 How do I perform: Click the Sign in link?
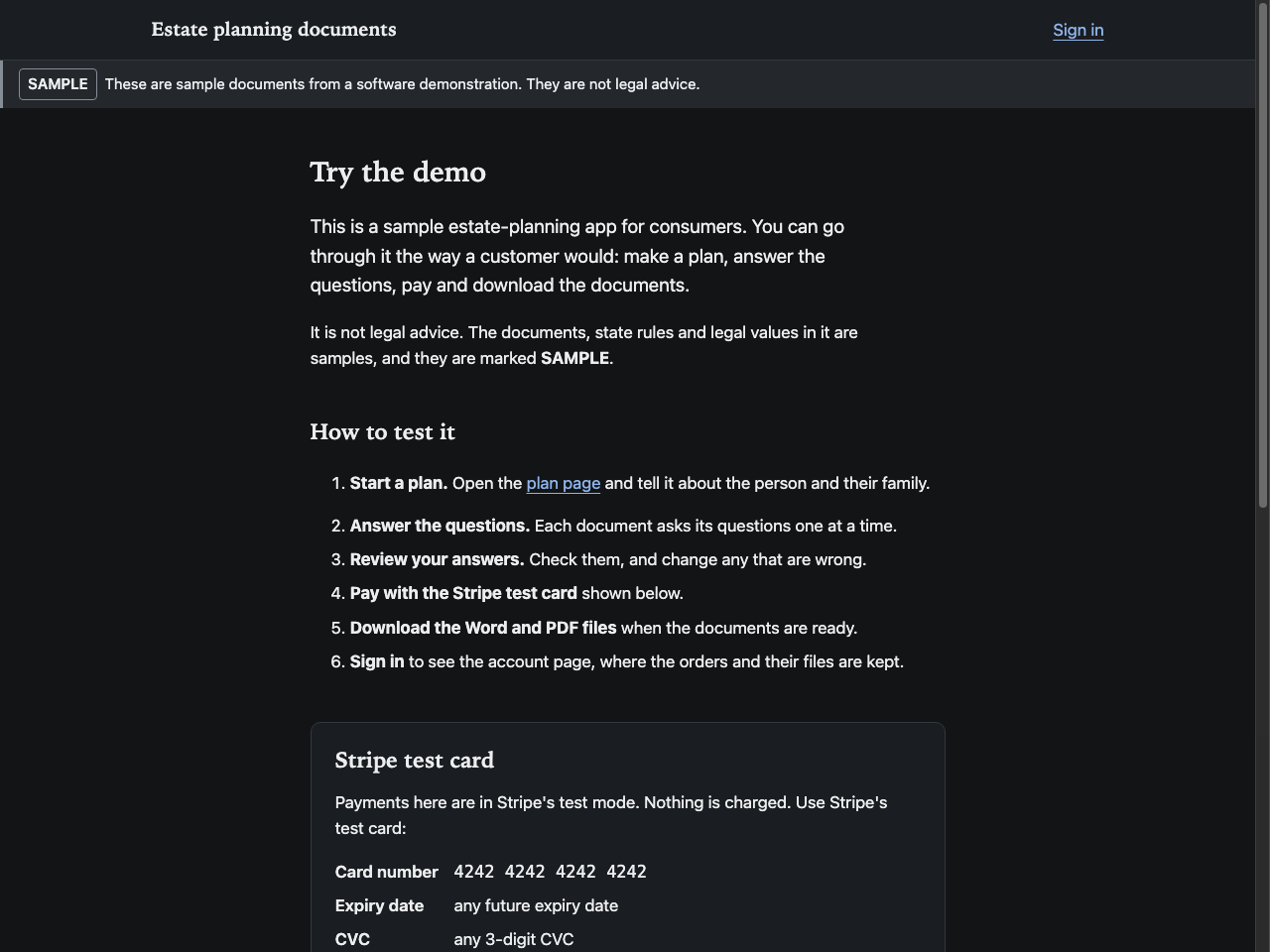(1078, 31)
